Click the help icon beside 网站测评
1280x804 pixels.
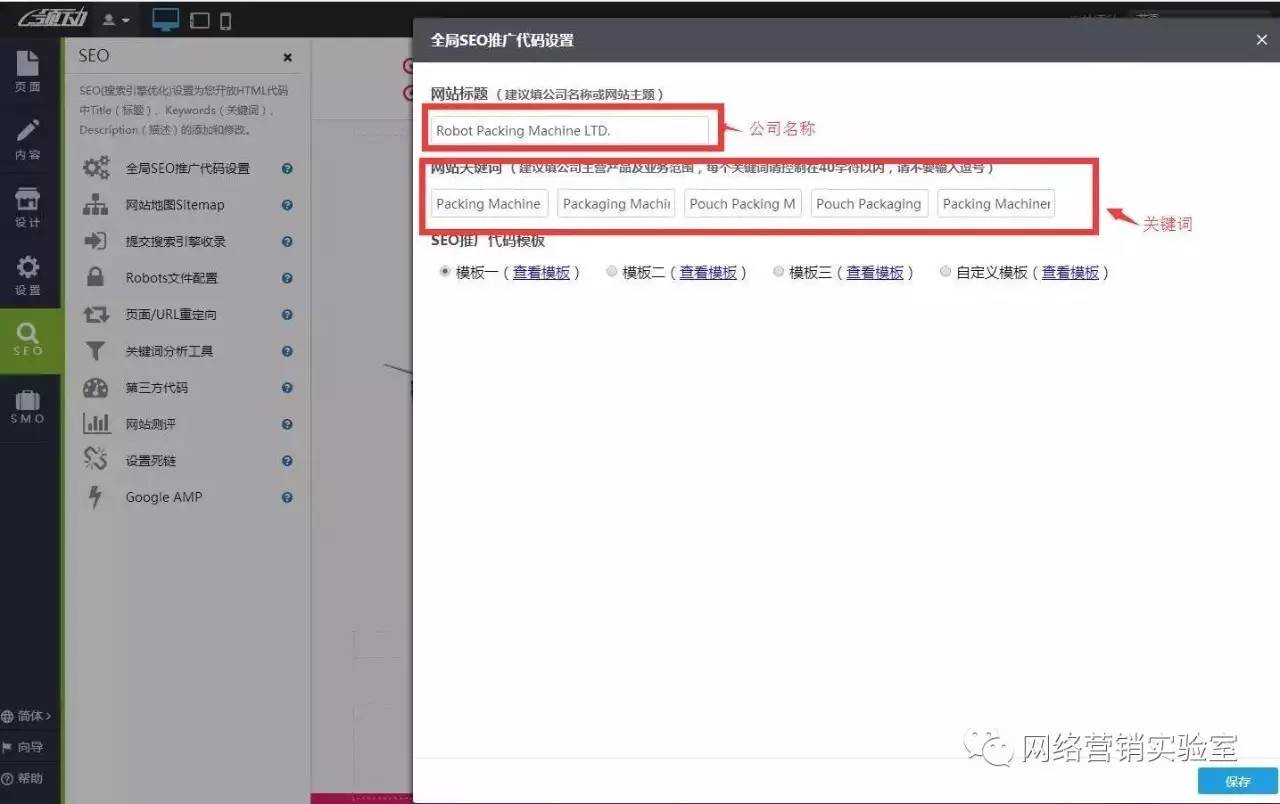pyautogui.click(x=288, y=423)
